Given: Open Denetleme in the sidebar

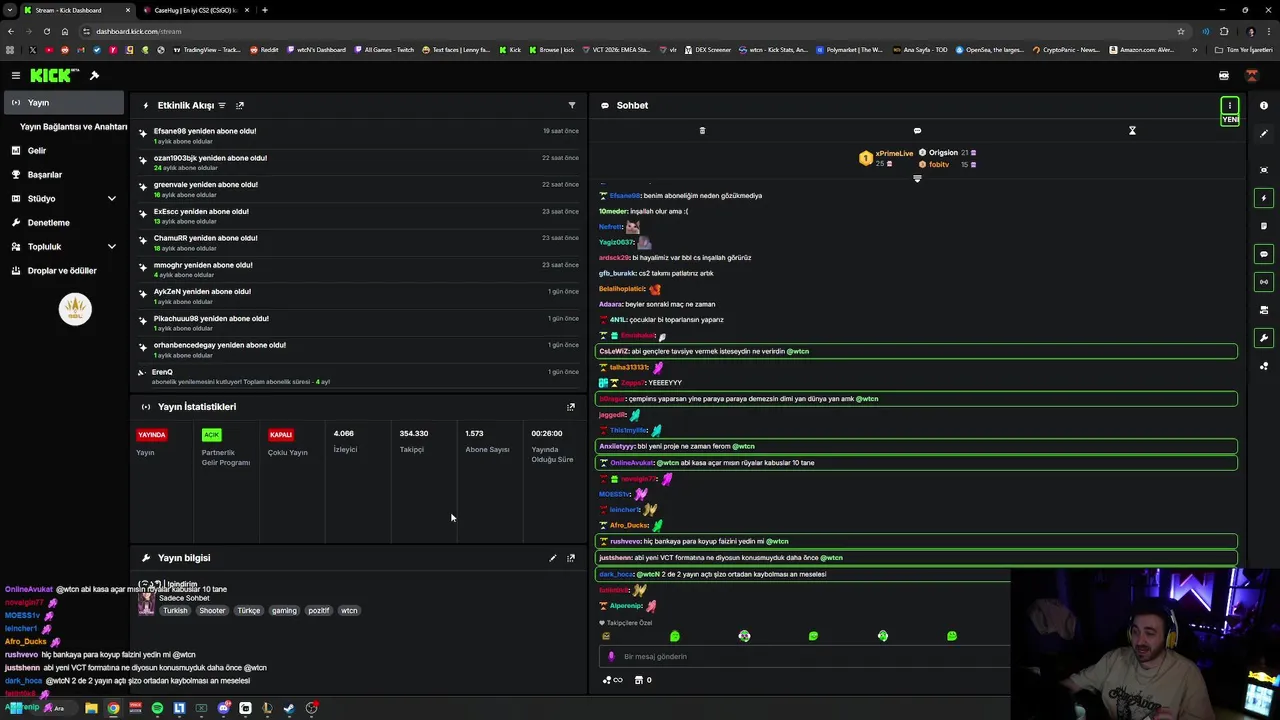Looking at the screenshot, I should [x=63, y=222].
